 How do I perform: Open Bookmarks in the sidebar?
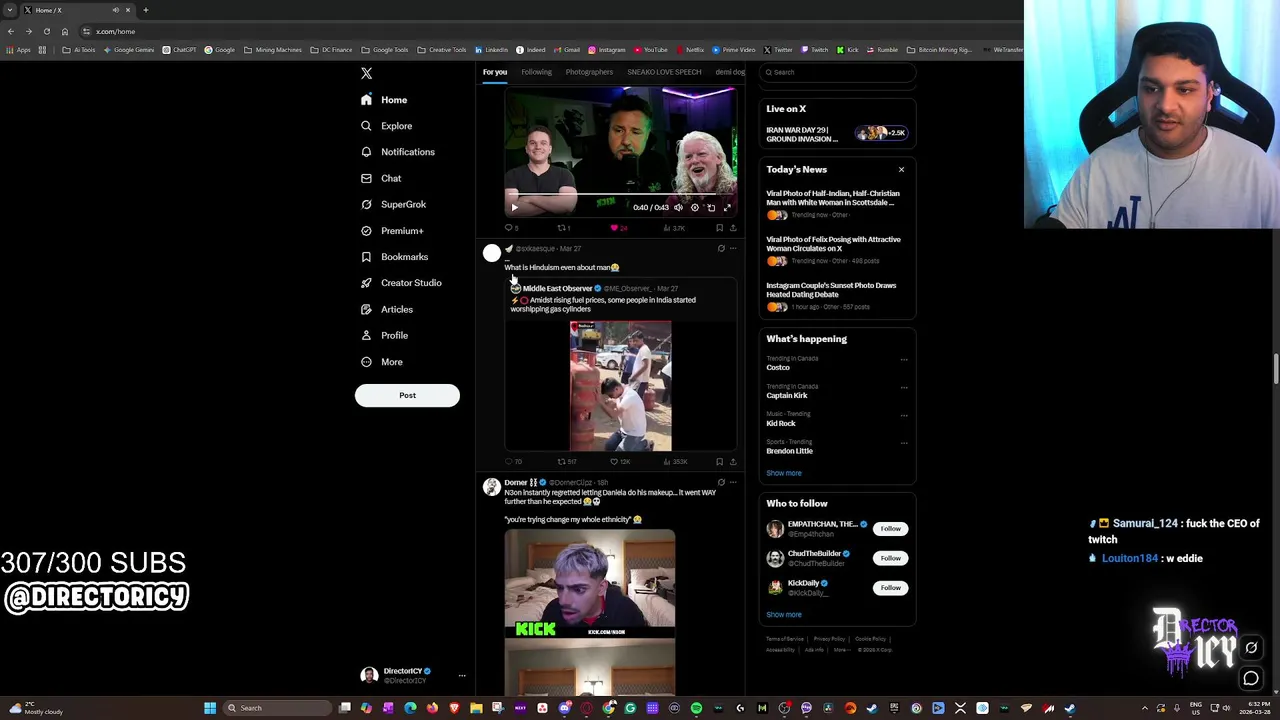(394, 257)
